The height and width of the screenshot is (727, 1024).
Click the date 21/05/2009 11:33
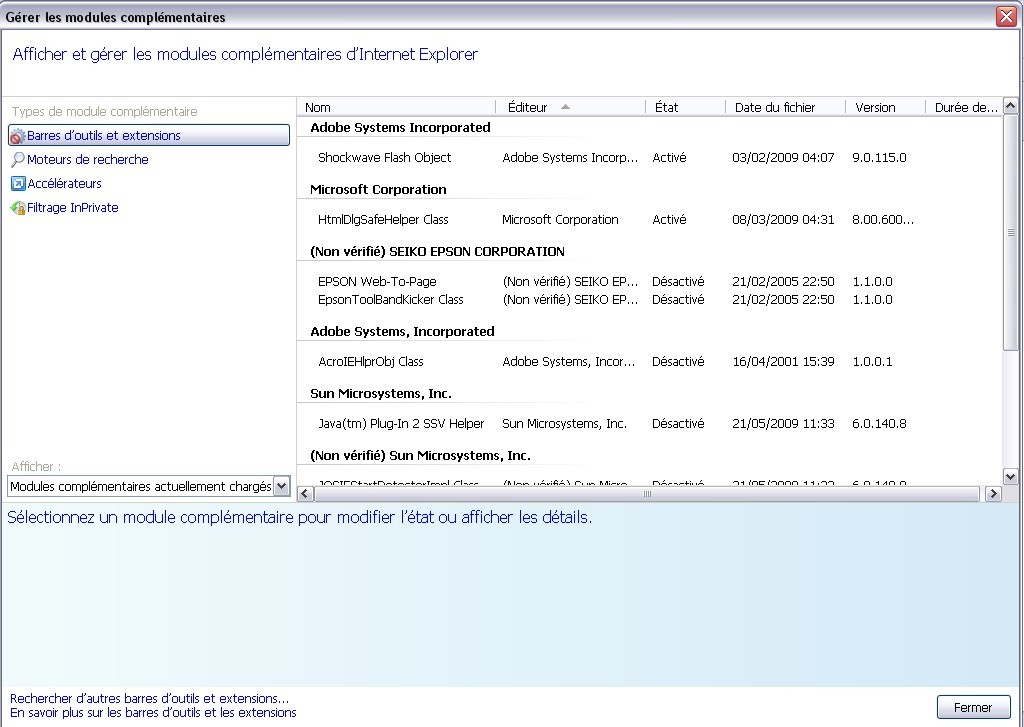point(783,423)
